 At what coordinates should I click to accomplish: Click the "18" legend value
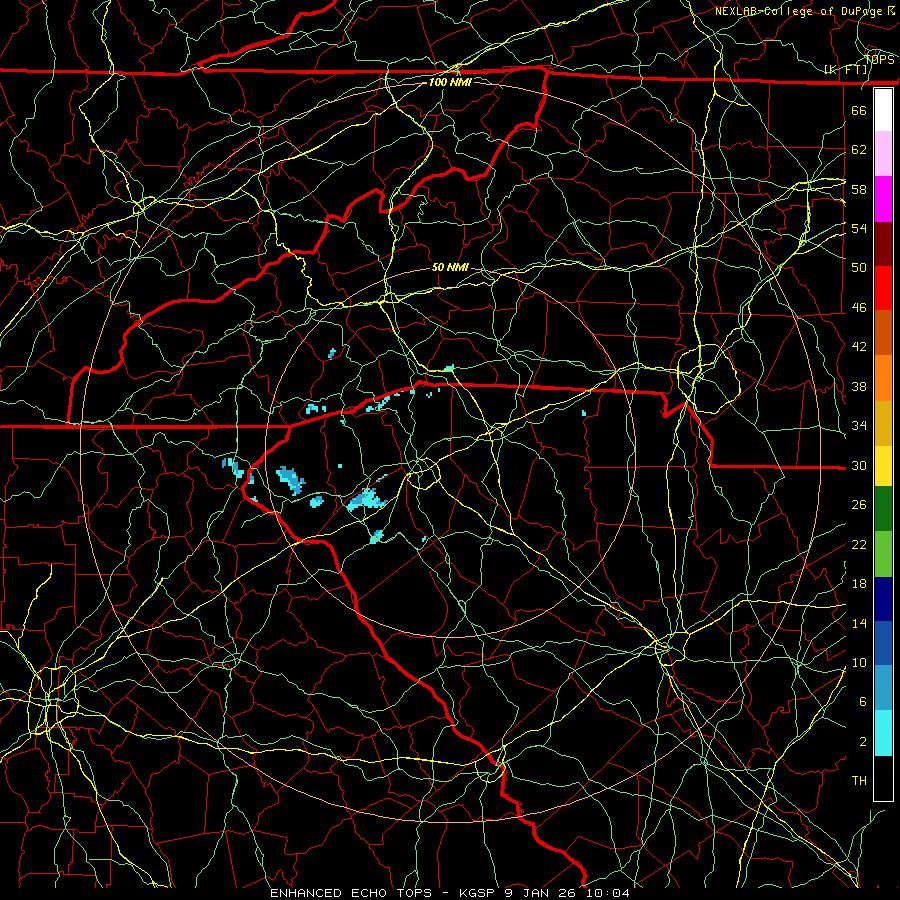859,584
